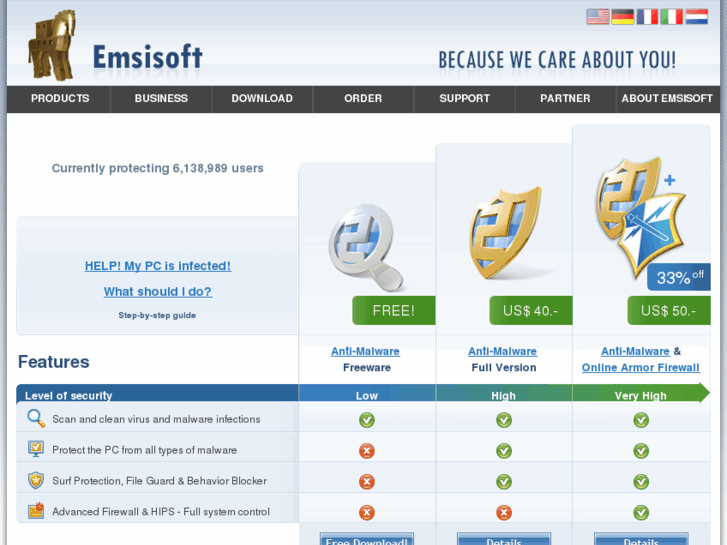Switch language via the US flag

pyautogui.click(x=598, y=17)
